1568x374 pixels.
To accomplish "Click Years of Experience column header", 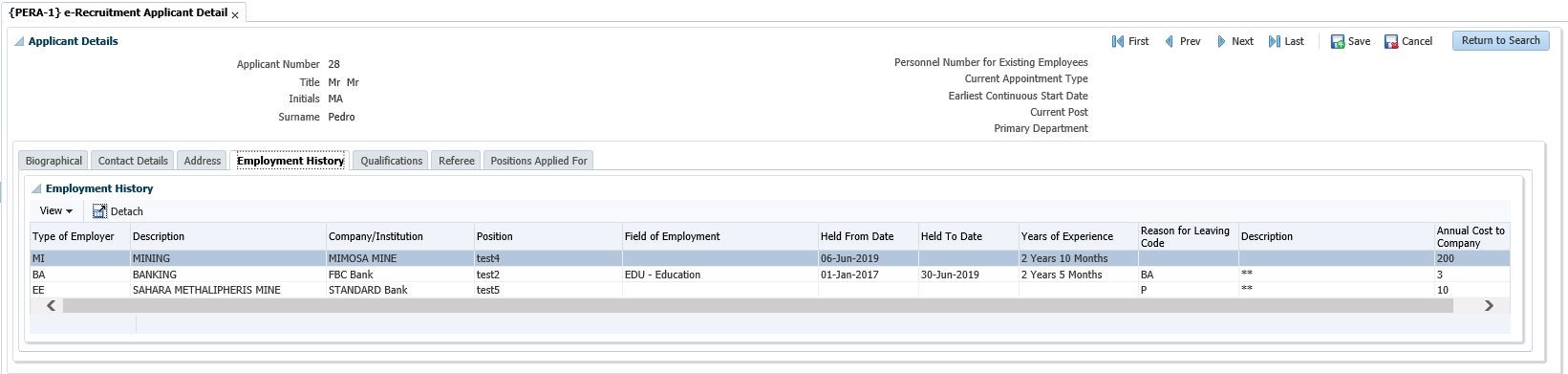I will (x=1078, y=236).
